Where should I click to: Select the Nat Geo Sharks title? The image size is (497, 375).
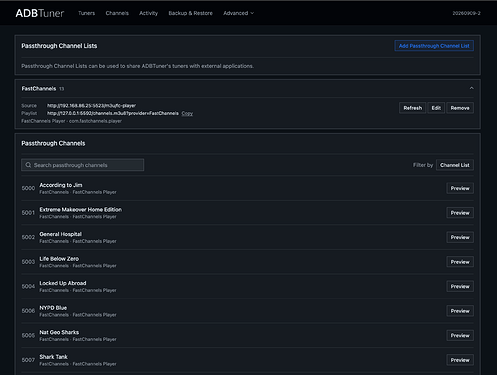[x=59, y=332]
